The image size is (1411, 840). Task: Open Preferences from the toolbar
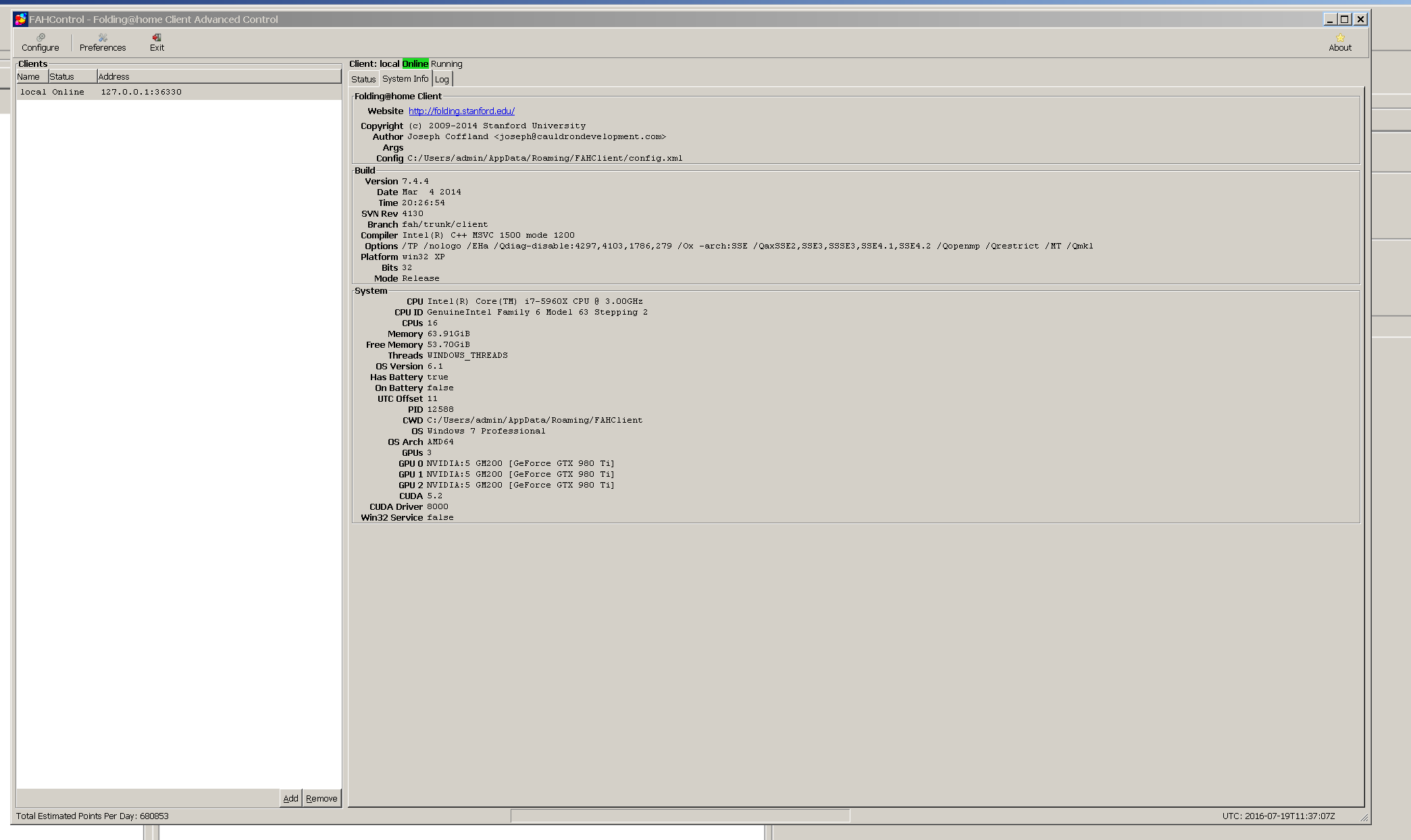tap(103, 42)
